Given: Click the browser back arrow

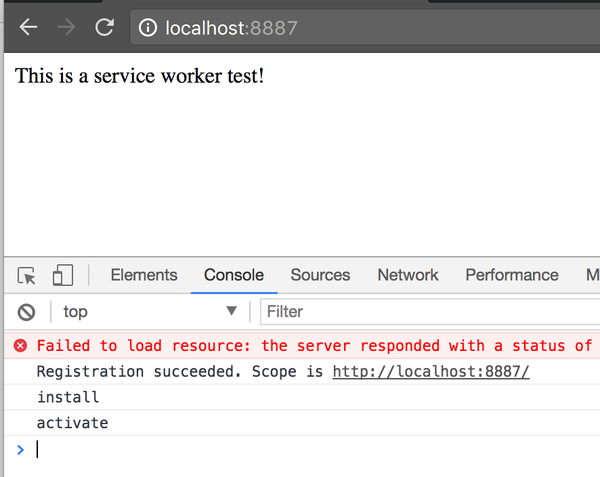Looking at the screenshot, I should coord(28,27).
